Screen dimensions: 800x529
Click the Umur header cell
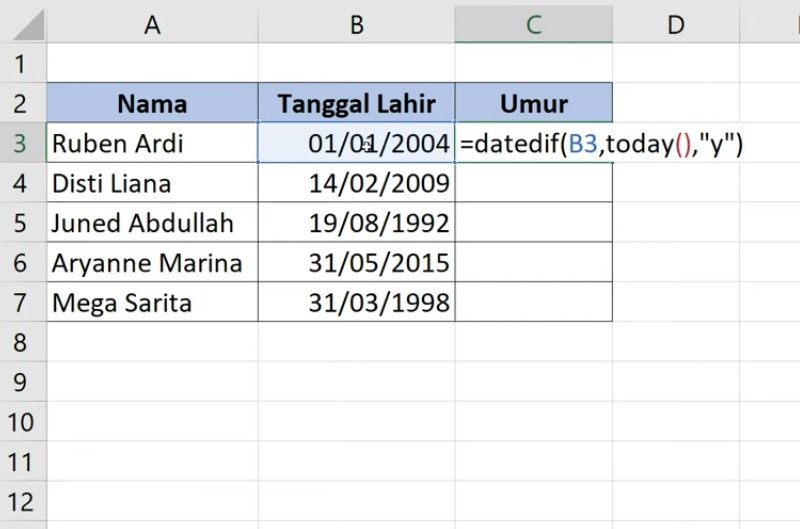point(533,104)
